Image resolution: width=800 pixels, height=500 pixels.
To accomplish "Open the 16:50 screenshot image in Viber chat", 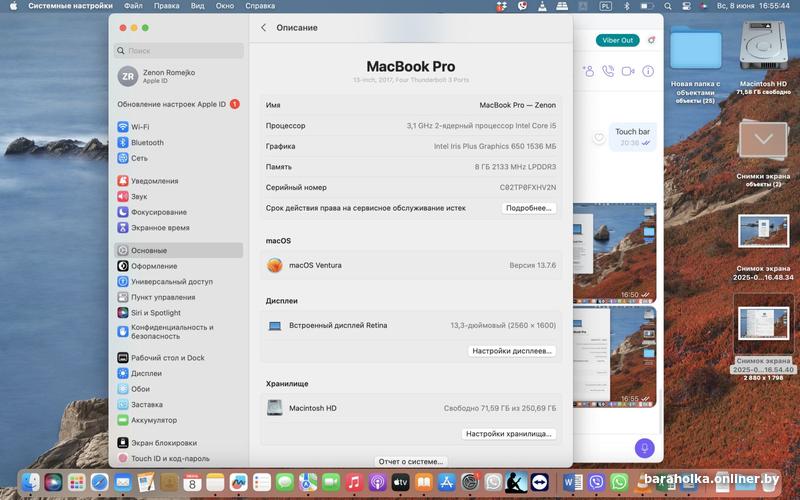I will pos(615,253).
